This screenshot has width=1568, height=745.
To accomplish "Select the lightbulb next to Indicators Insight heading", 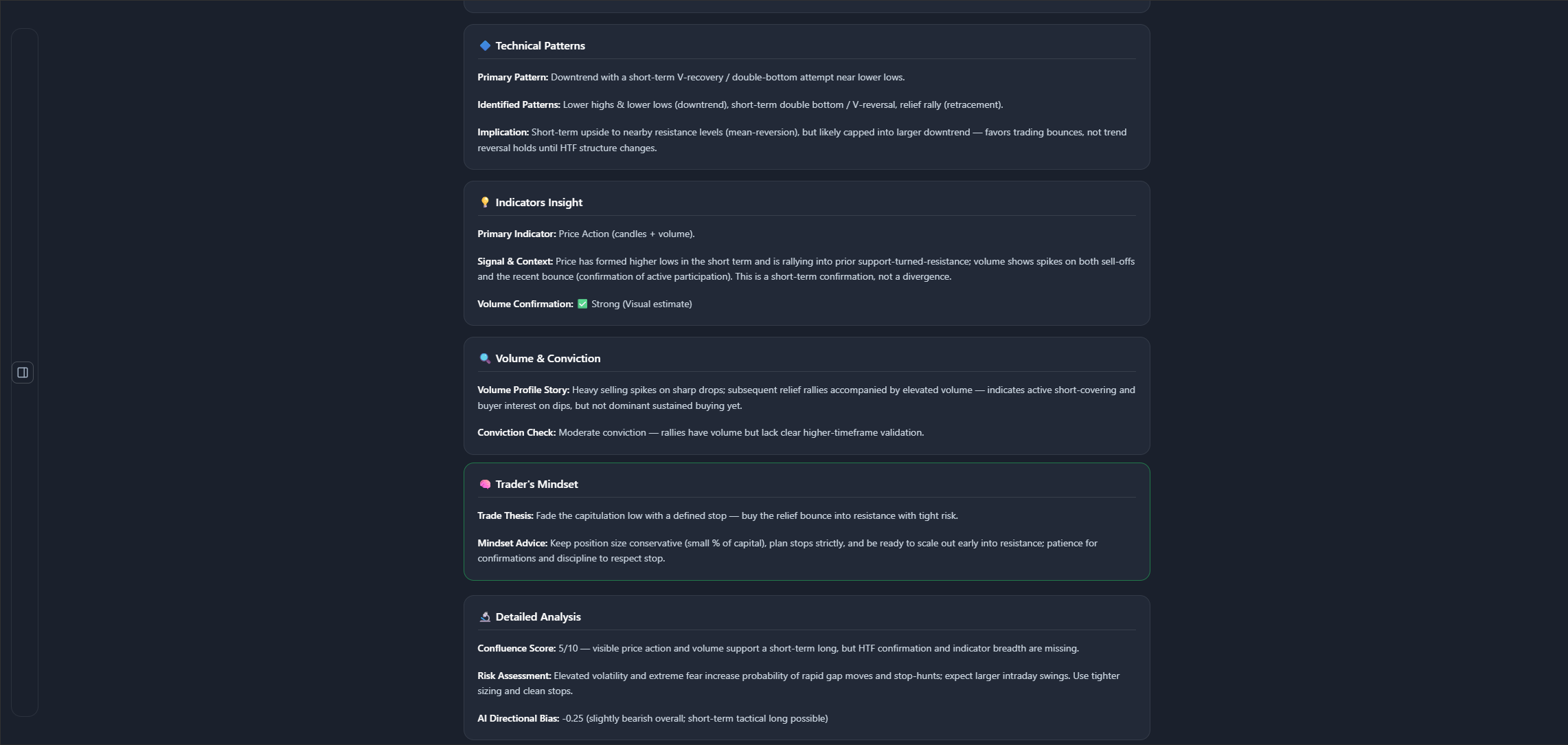I will click(485, 202).
